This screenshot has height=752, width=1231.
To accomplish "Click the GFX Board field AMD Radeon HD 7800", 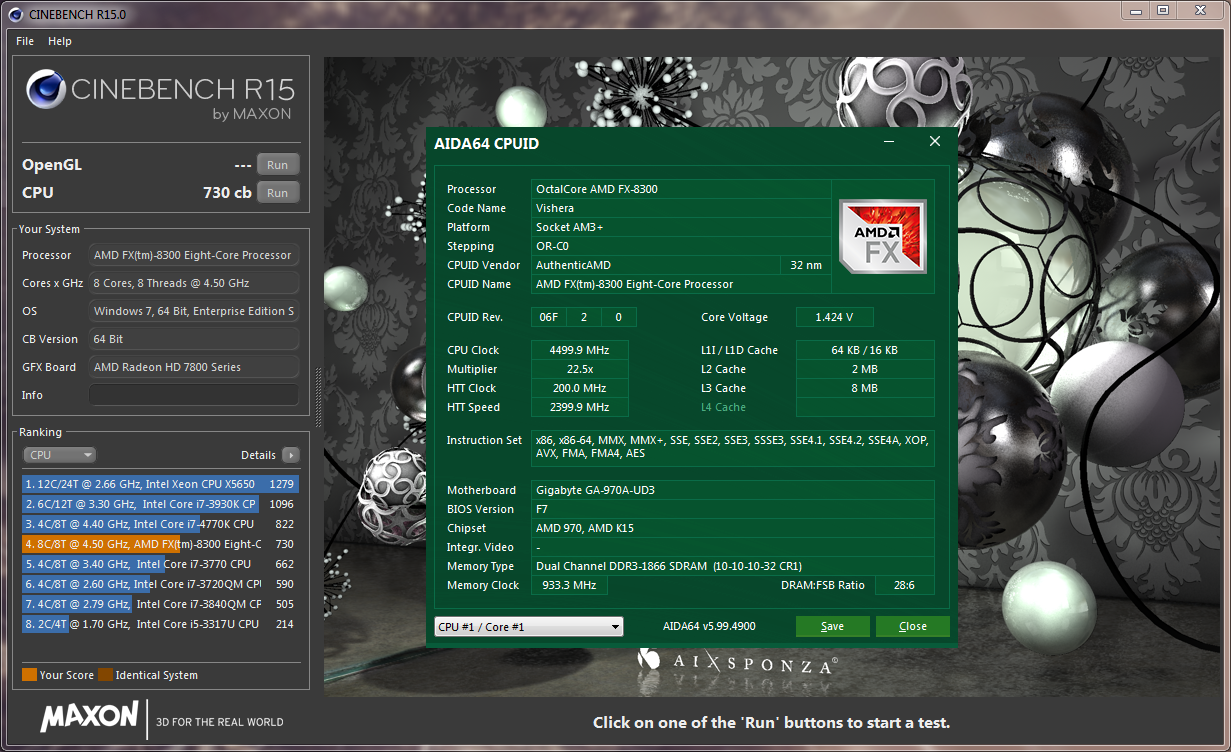I will tap(194, 367).
